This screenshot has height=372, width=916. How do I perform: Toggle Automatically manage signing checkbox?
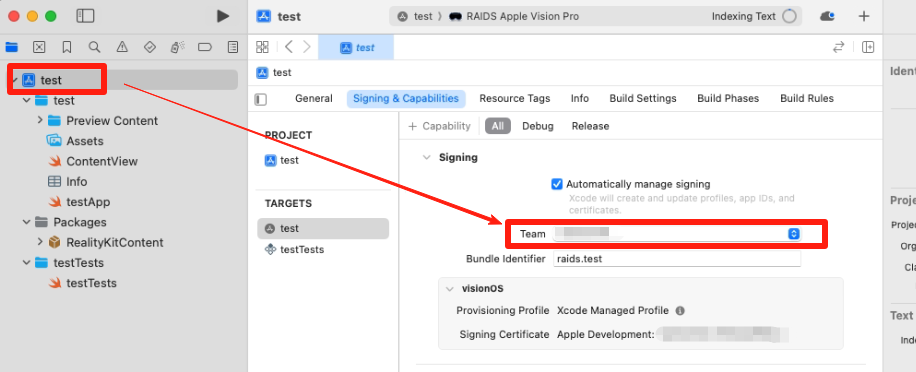click(x=557, y=184)
